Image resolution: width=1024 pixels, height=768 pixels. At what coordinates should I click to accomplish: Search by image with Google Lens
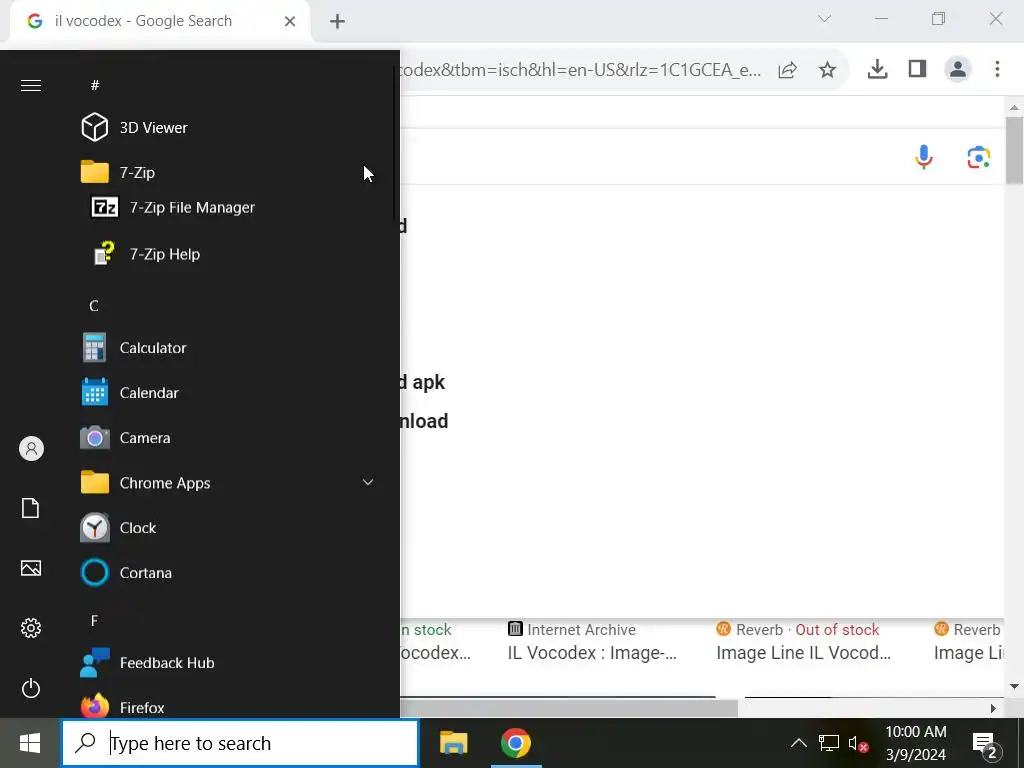point(978,157)
